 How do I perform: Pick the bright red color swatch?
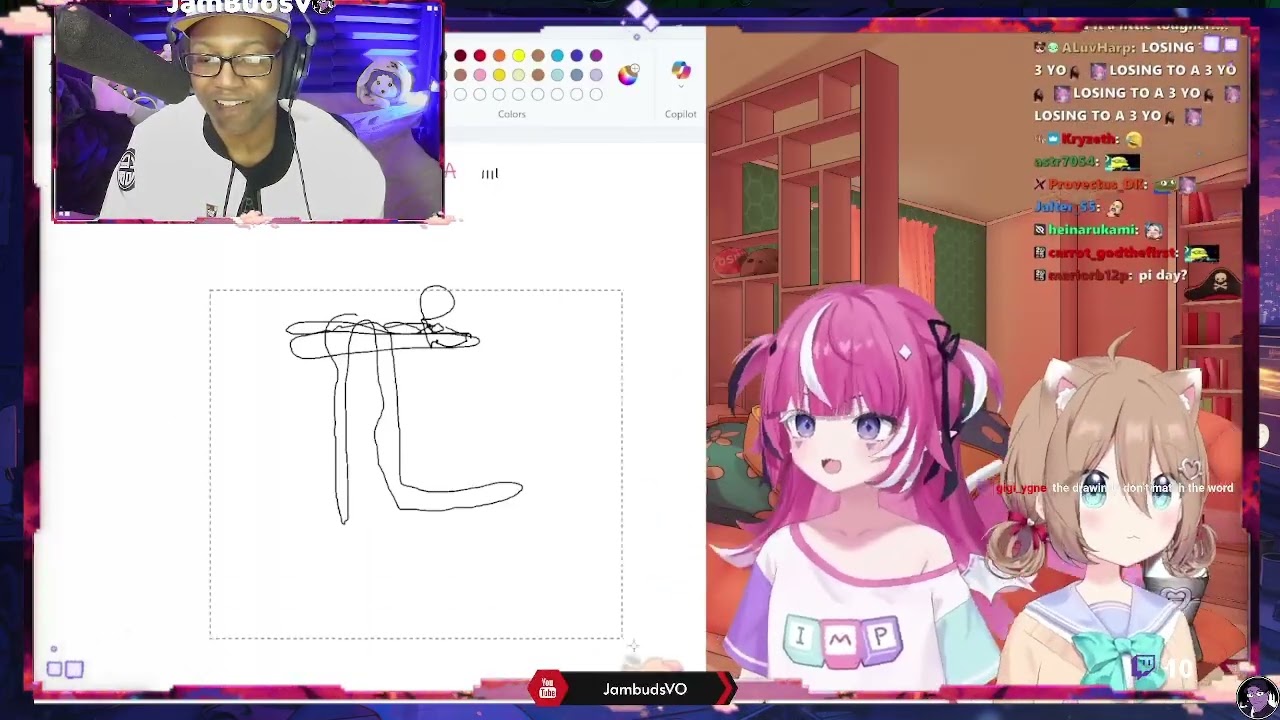point(480,56)
